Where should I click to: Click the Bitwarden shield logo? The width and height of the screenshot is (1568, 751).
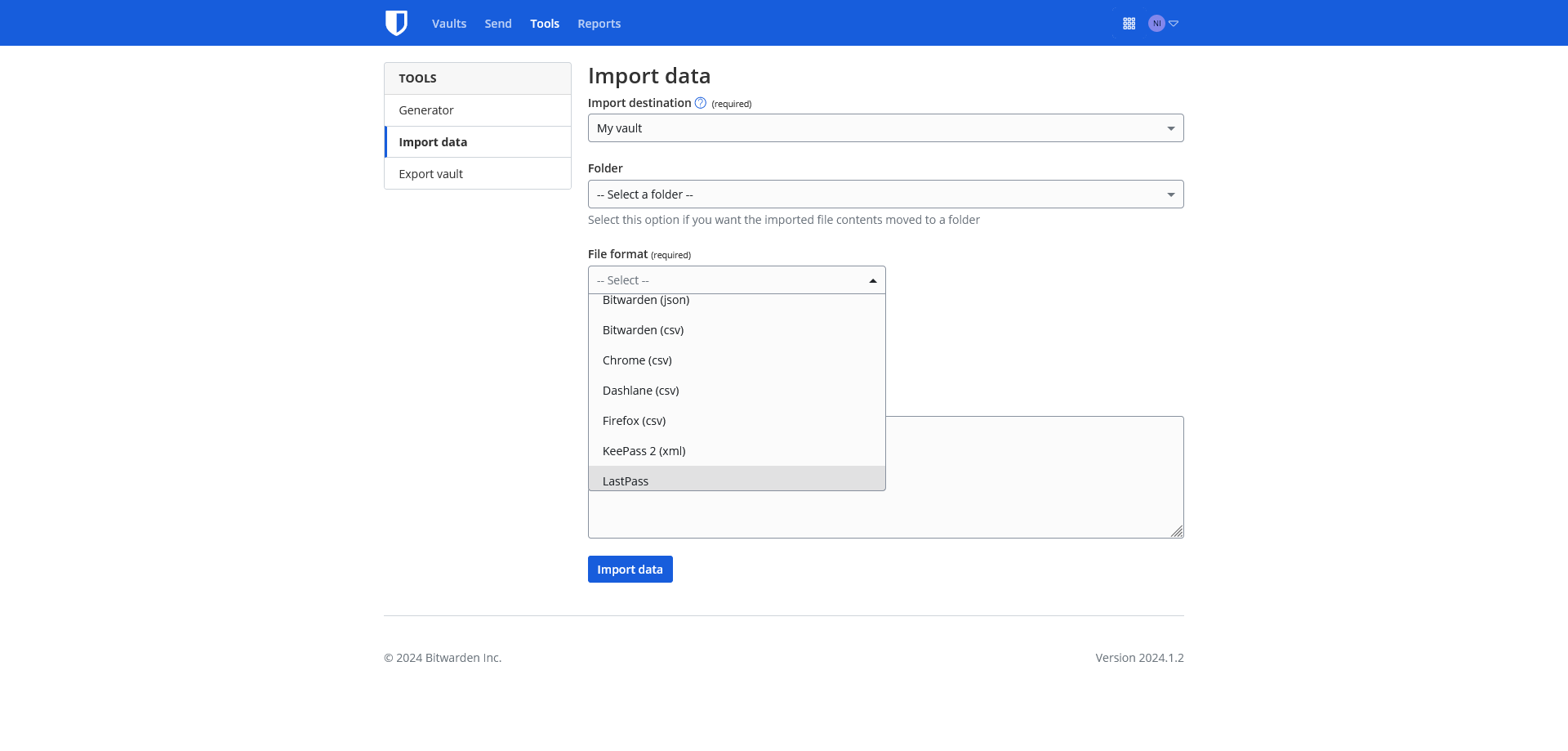click(396, 23)
